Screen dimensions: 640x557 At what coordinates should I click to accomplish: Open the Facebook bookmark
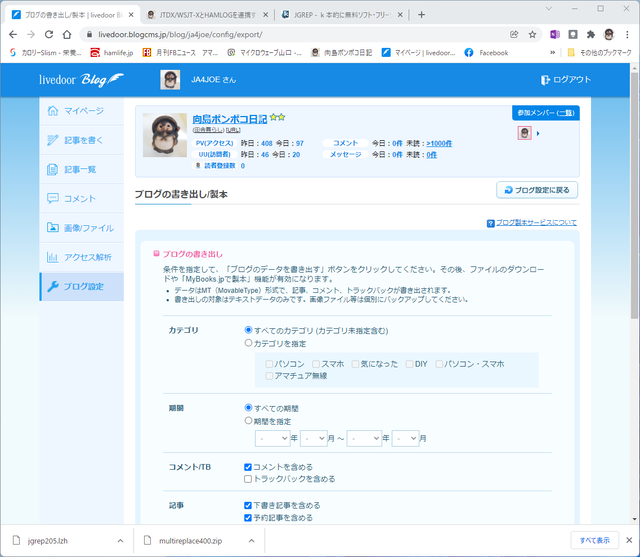click(487, 53)
